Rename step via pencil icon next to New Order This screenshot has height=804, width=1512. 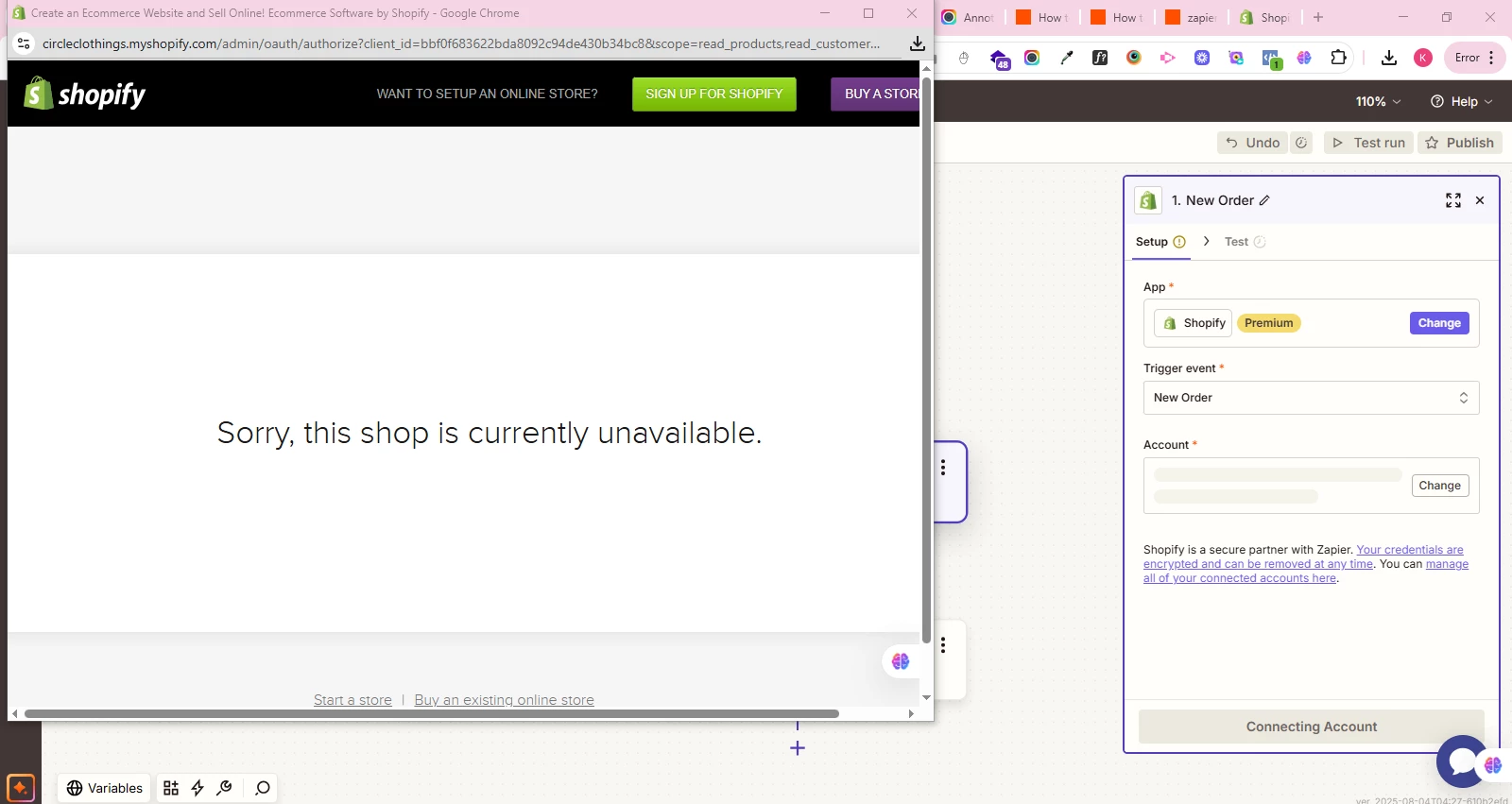(1264, 200)
